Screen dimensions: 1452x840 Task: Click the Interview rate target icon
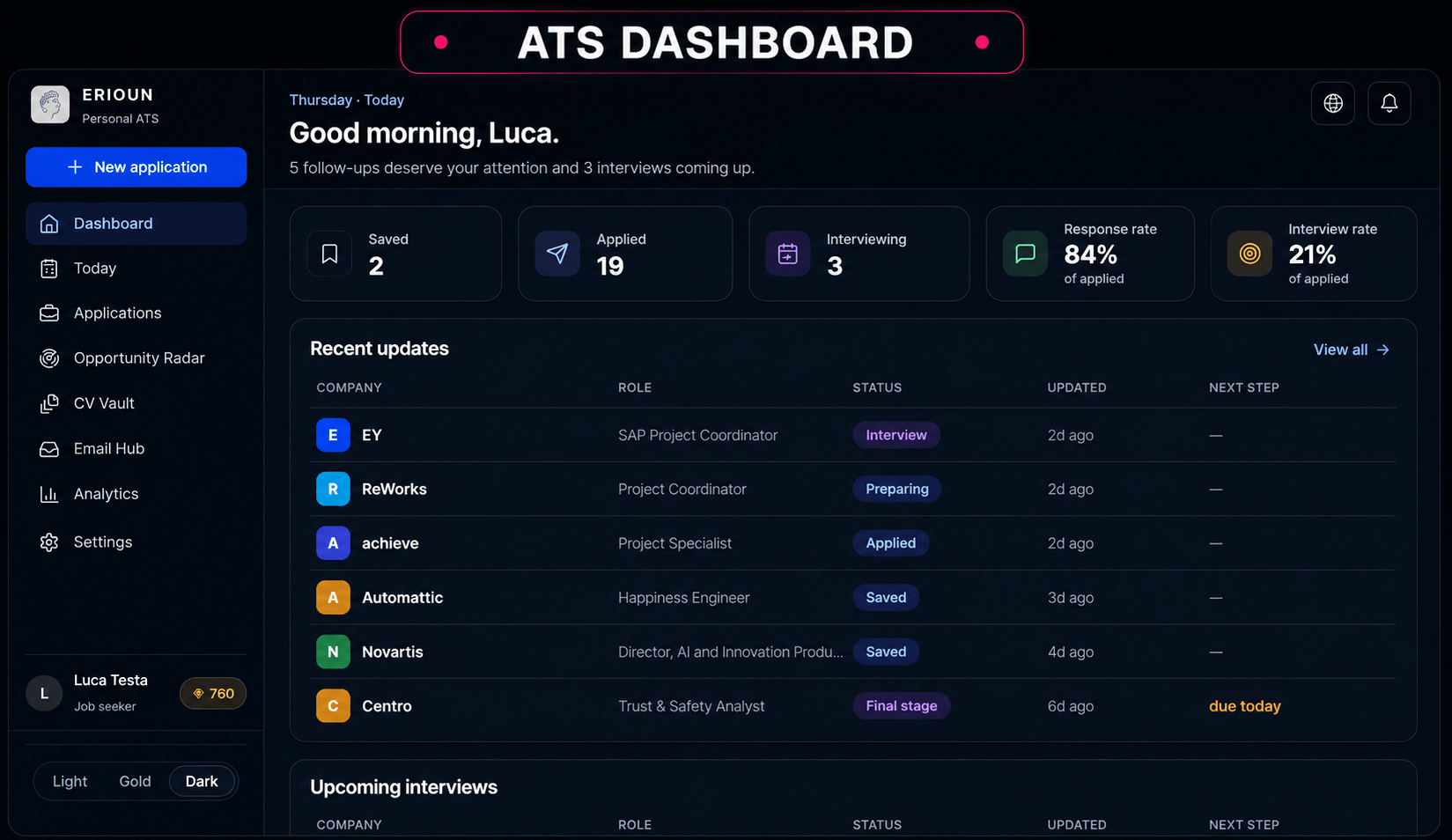(x=1249, y=254)
